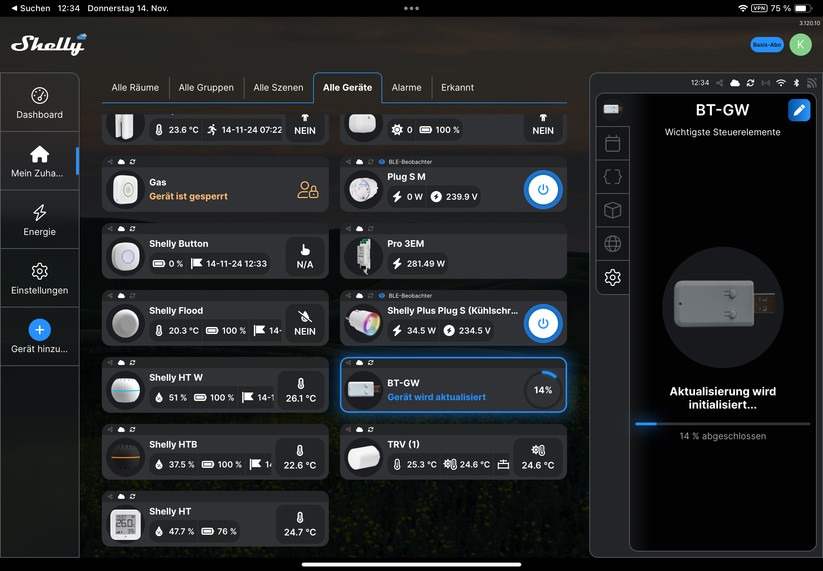Open BT-GW settings gear in panel
823x571 pixels.
click(x=613, y=277)
